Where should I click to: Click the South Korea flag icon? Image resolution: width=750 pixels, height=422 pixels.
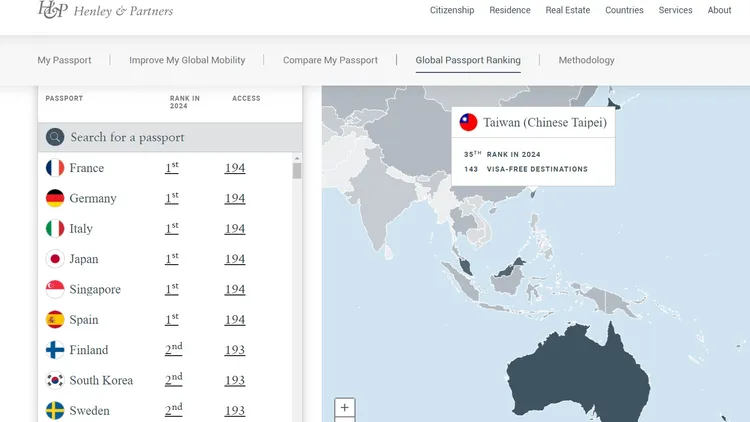55,380
